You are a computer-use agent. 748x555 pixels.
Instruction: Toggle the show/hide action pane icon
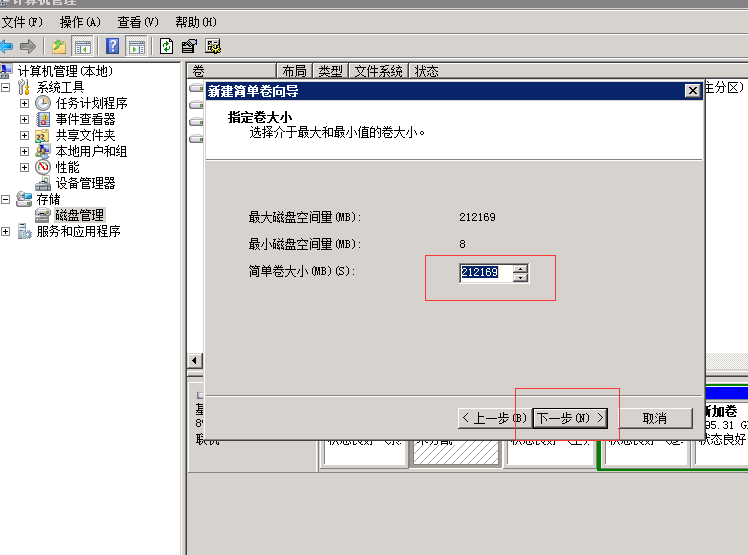click(x=137, y=47)
